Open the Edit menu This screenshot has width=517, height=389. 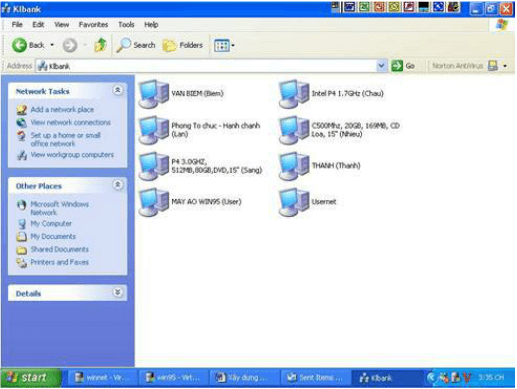(x=38, y=24)
